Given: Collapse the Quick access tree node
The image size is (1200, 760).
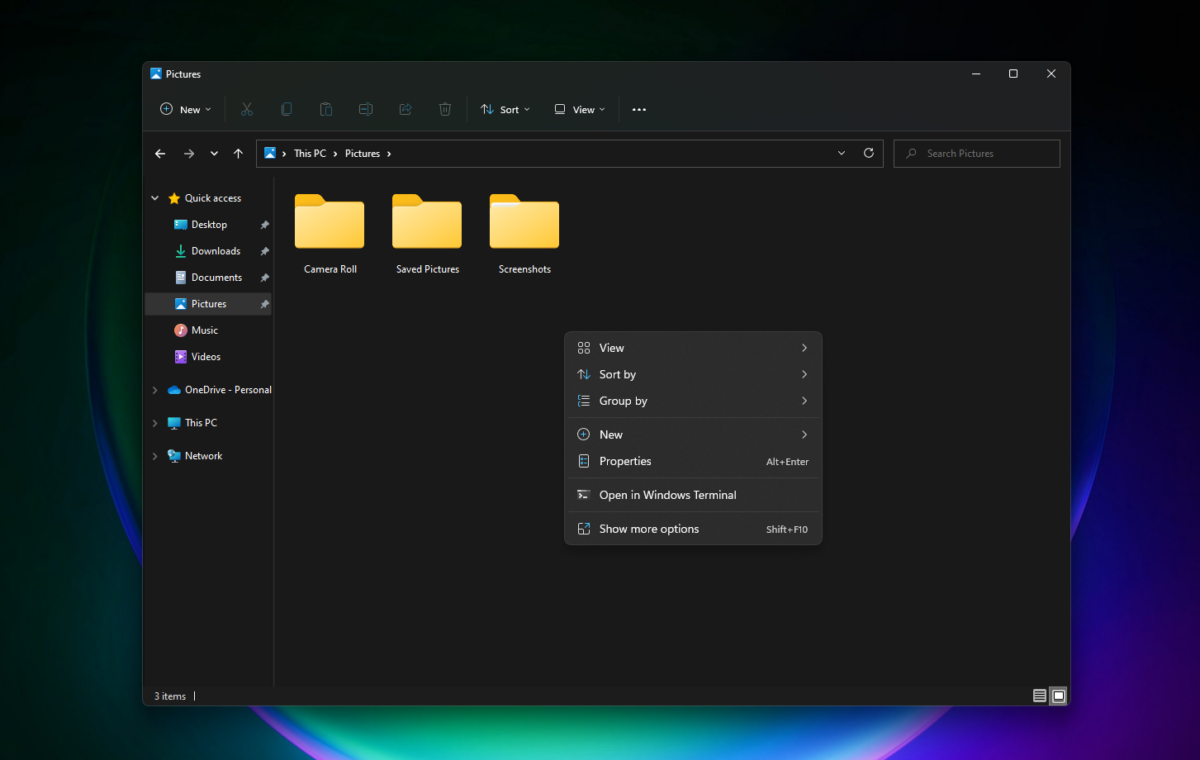Looking at the screenshot, I should pyautogui.click(x=155, y=198).
